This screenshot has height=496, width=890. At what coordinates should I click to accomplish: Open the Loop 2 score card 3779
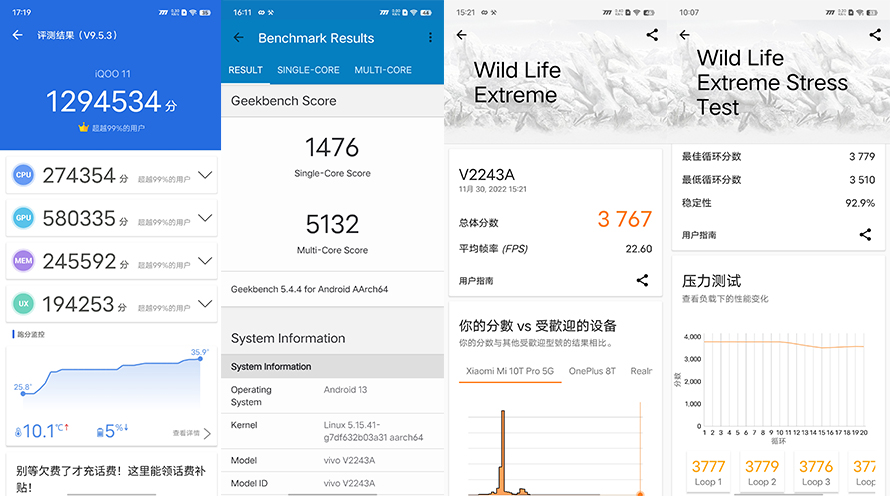(762, 472)
